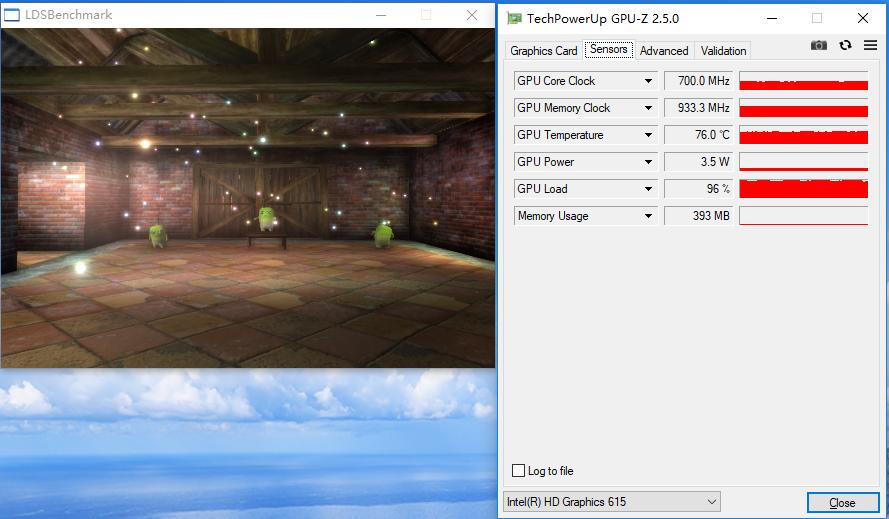Take a screenshot with GPU-Z camera icon
The image size is (889, 519).
818,45
